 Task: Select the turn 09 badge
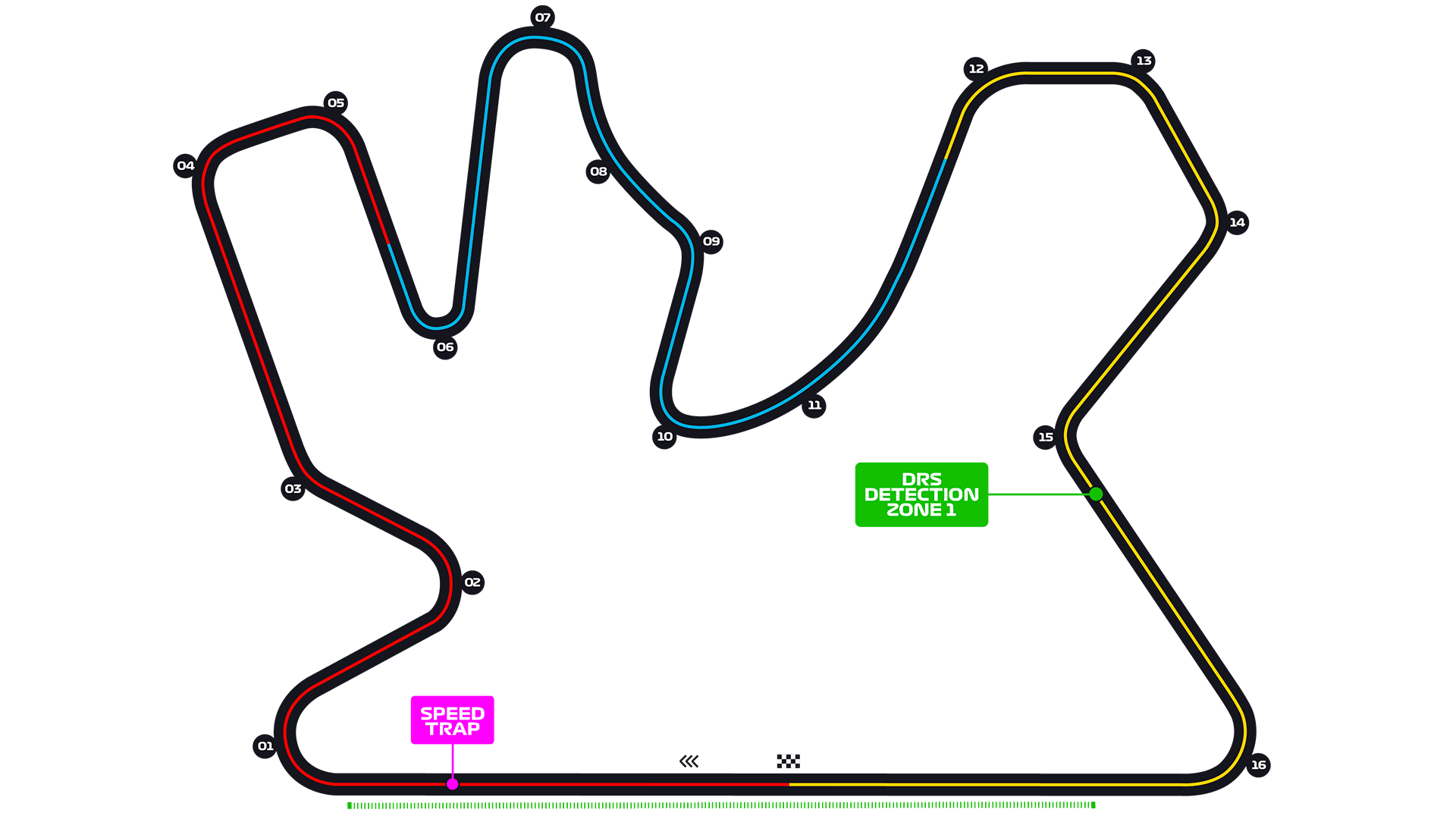(711, 242)
